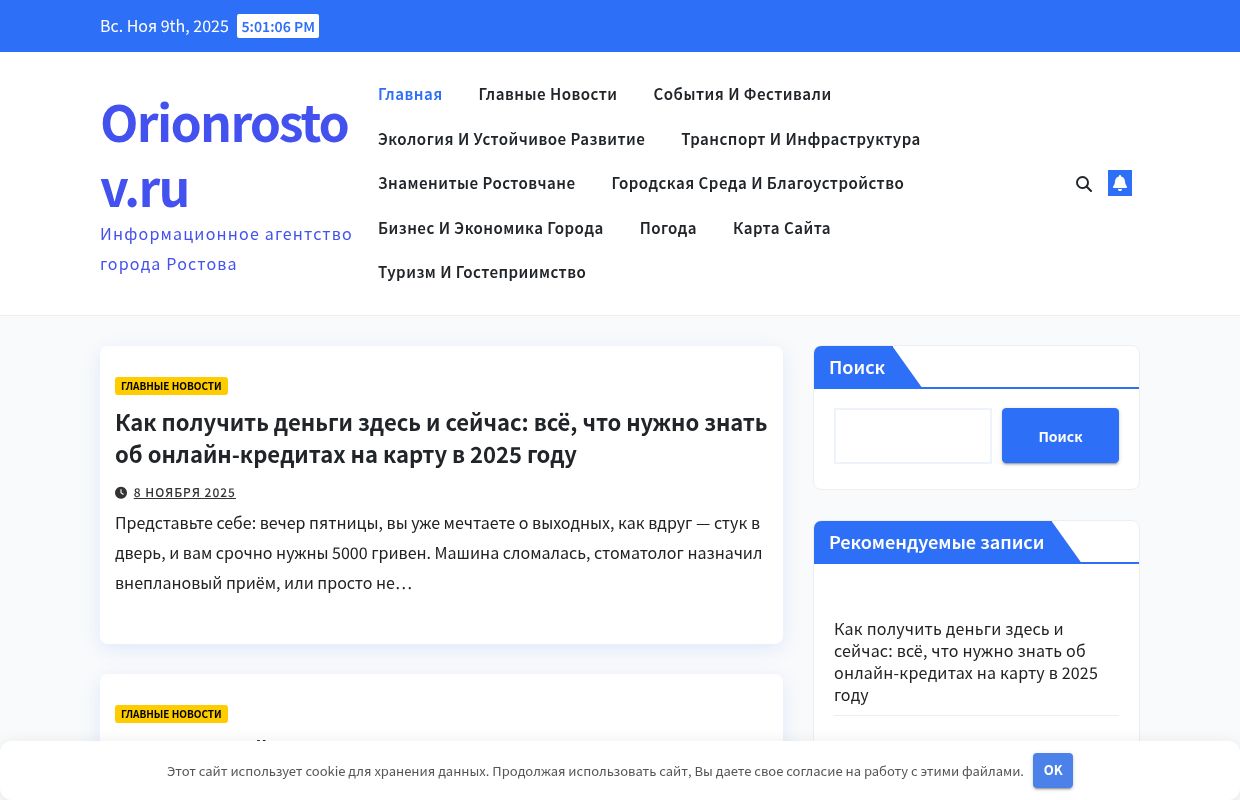
Task: Click the Поиск search button
Action: pyautogui.click(x=1060, y=436)
